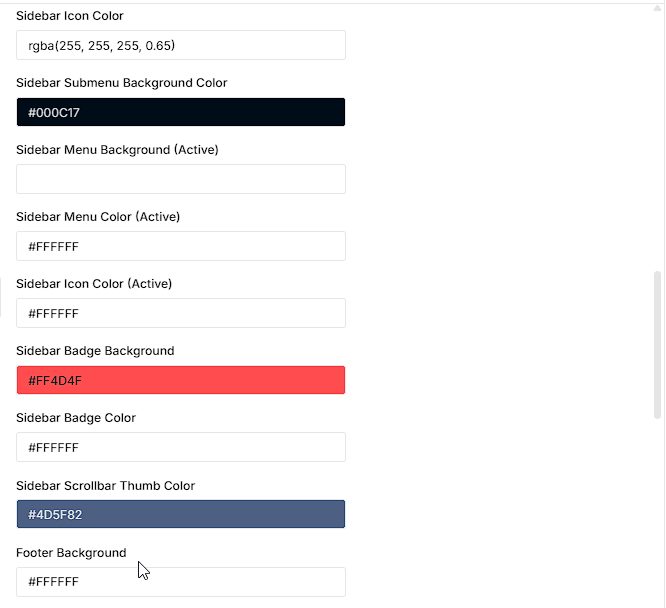Focus the empty Sidebar Menu Background (Active) field
Viewport: 666px width, 608px height.
[181, 179]
